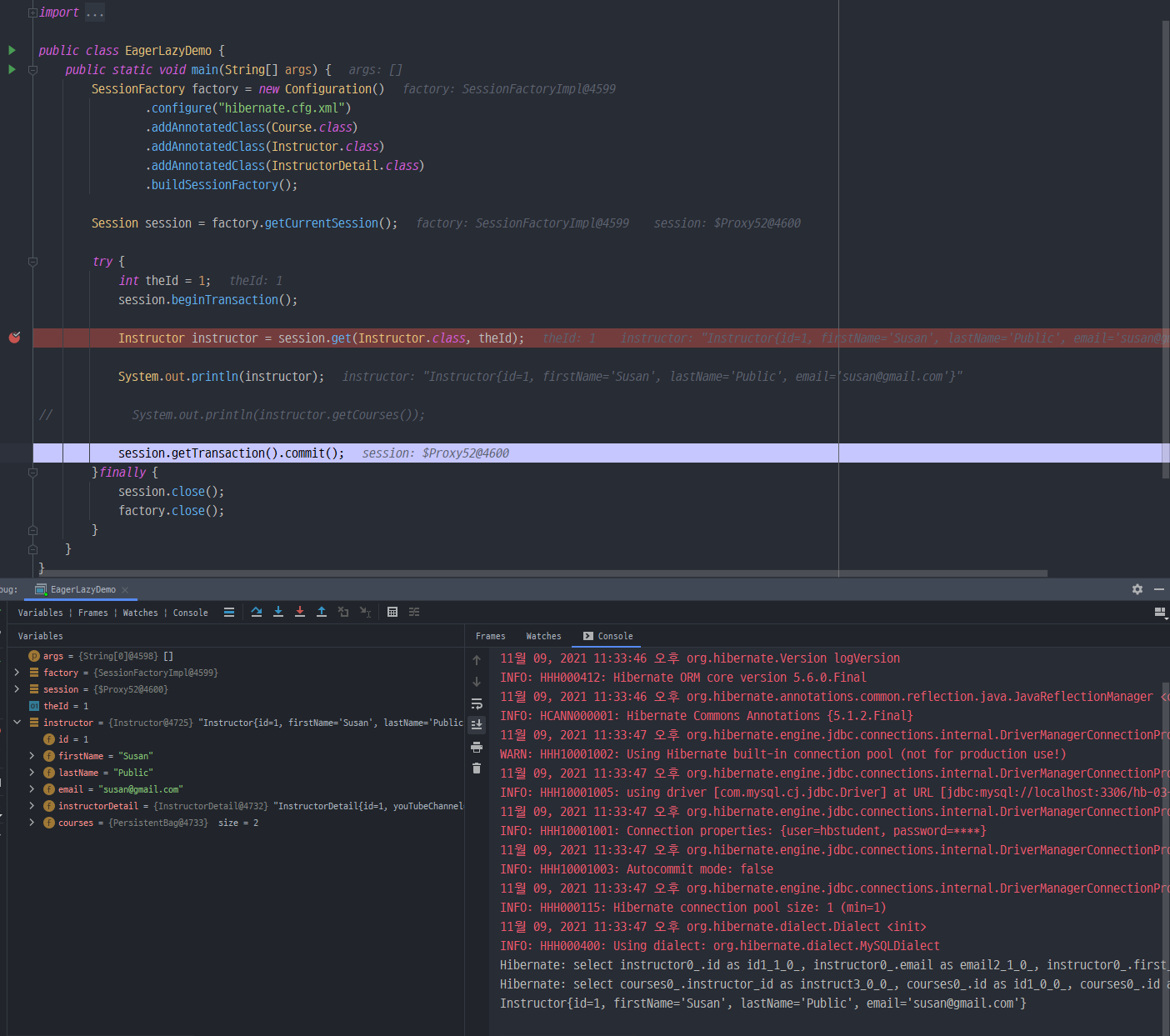The height and width of the screenshot is (1036, 1170).
Task: Expand the factory variable node
Action: (x=17, y=673)
